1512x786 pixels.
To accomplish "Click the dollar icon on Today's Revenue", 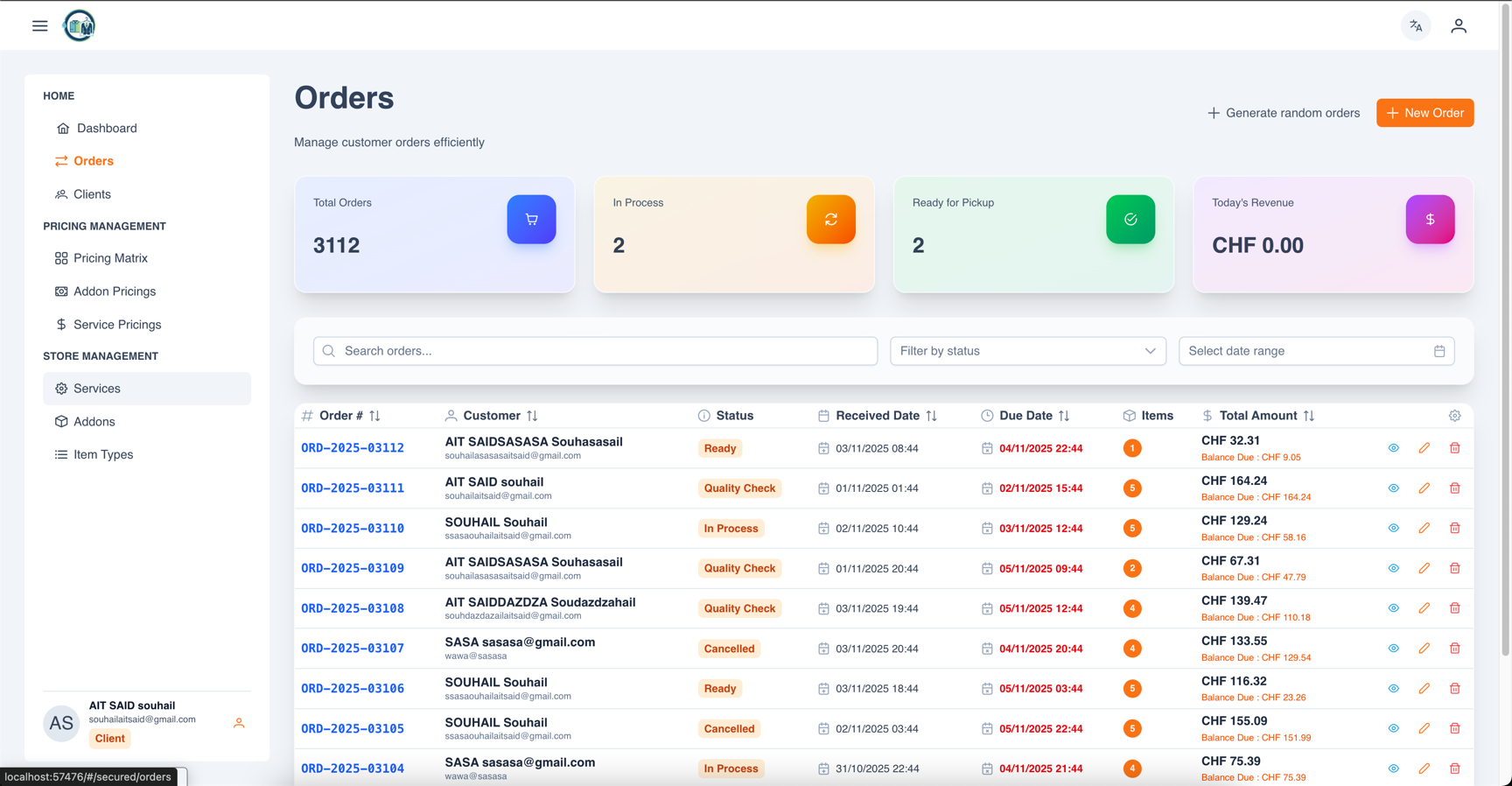I will (x=1430, y=219).
